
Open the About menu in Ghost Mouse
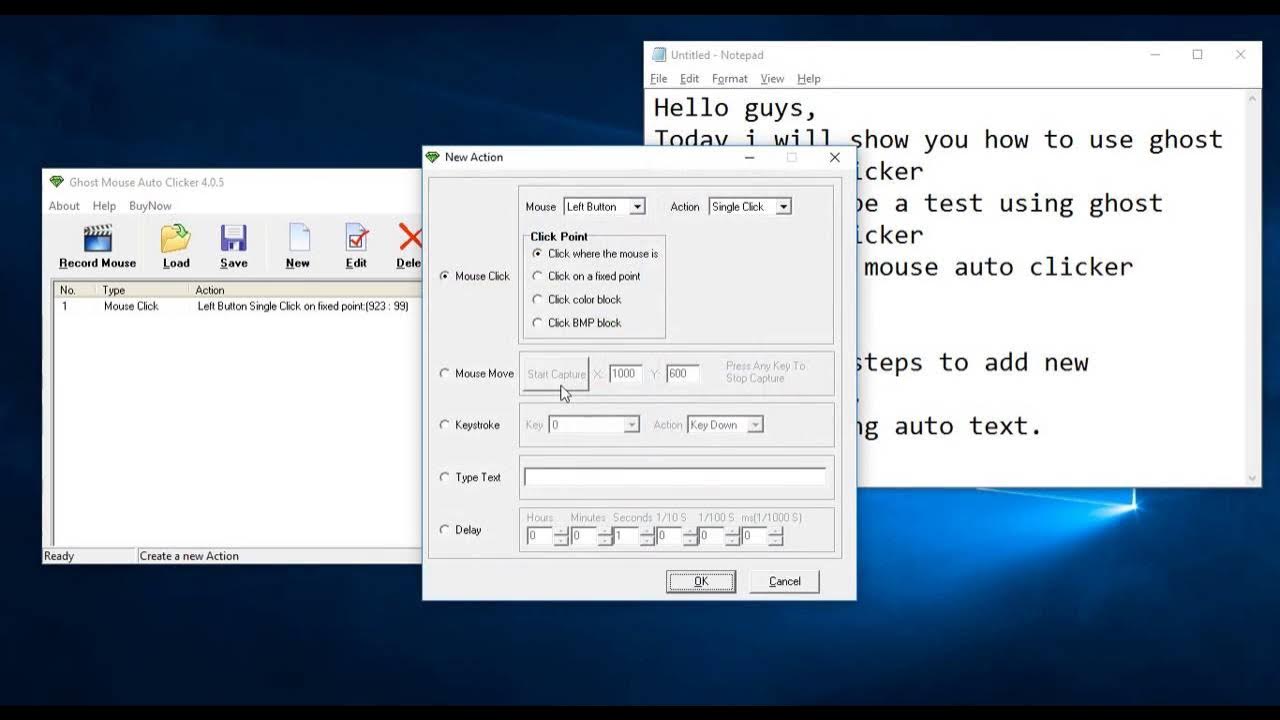pos(64,206)
